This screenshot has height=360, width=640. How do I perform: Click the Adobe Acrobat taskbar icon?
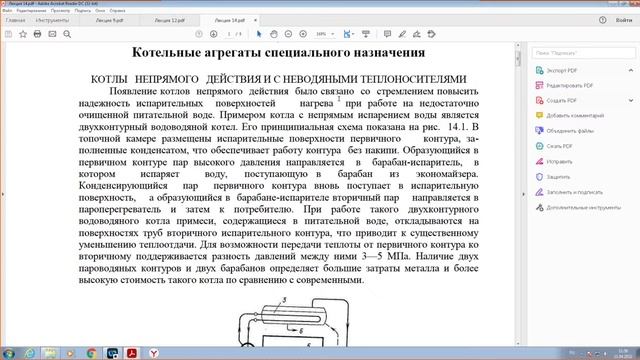click(131, 353)
